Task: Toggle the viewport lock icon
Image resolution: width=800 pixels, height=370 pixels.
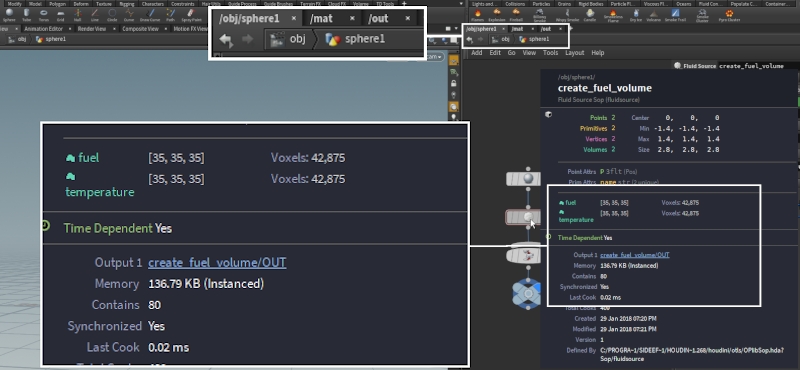Action: [x=453, y=83]
